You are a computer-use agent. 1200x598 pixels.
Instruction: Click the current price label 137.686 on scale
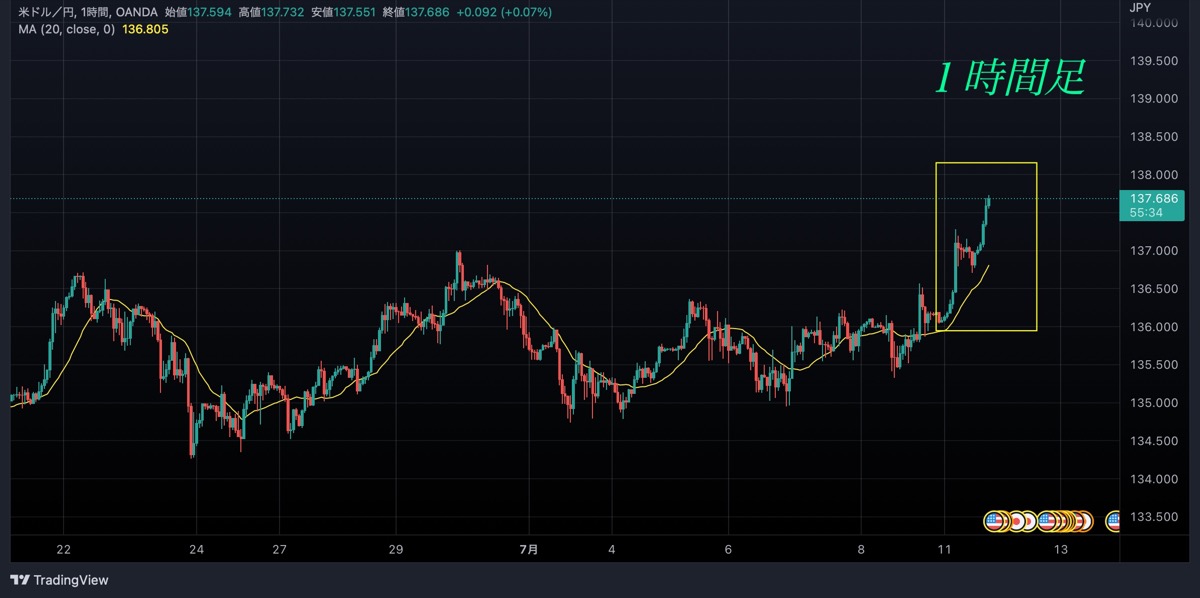pyautogui.click(x=1155, y=198)
